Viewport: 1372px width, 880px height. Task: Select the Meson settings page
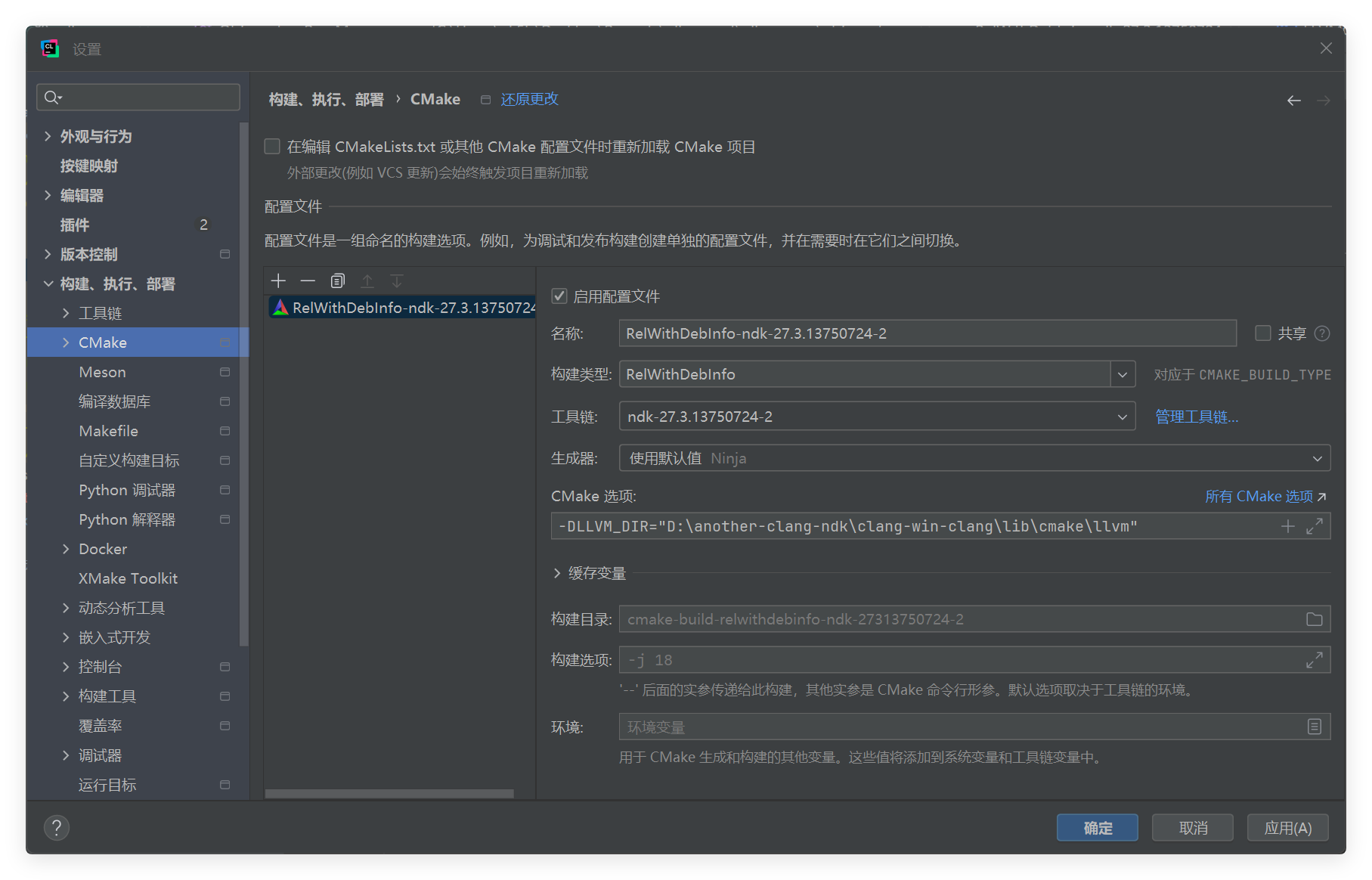pos(103,372)
